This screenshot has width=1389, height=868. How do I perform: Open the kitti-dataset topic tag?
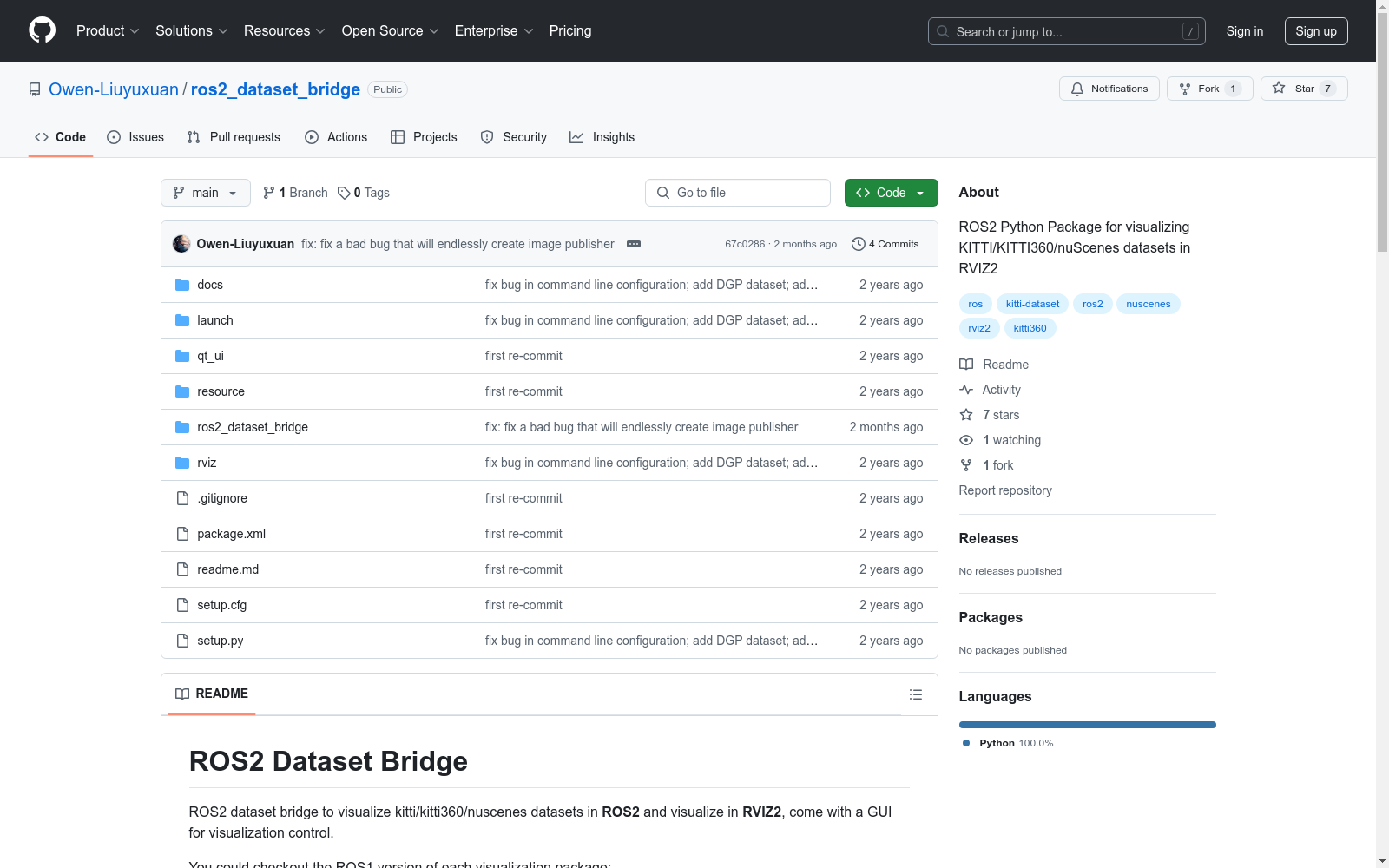pos(1032,304)
